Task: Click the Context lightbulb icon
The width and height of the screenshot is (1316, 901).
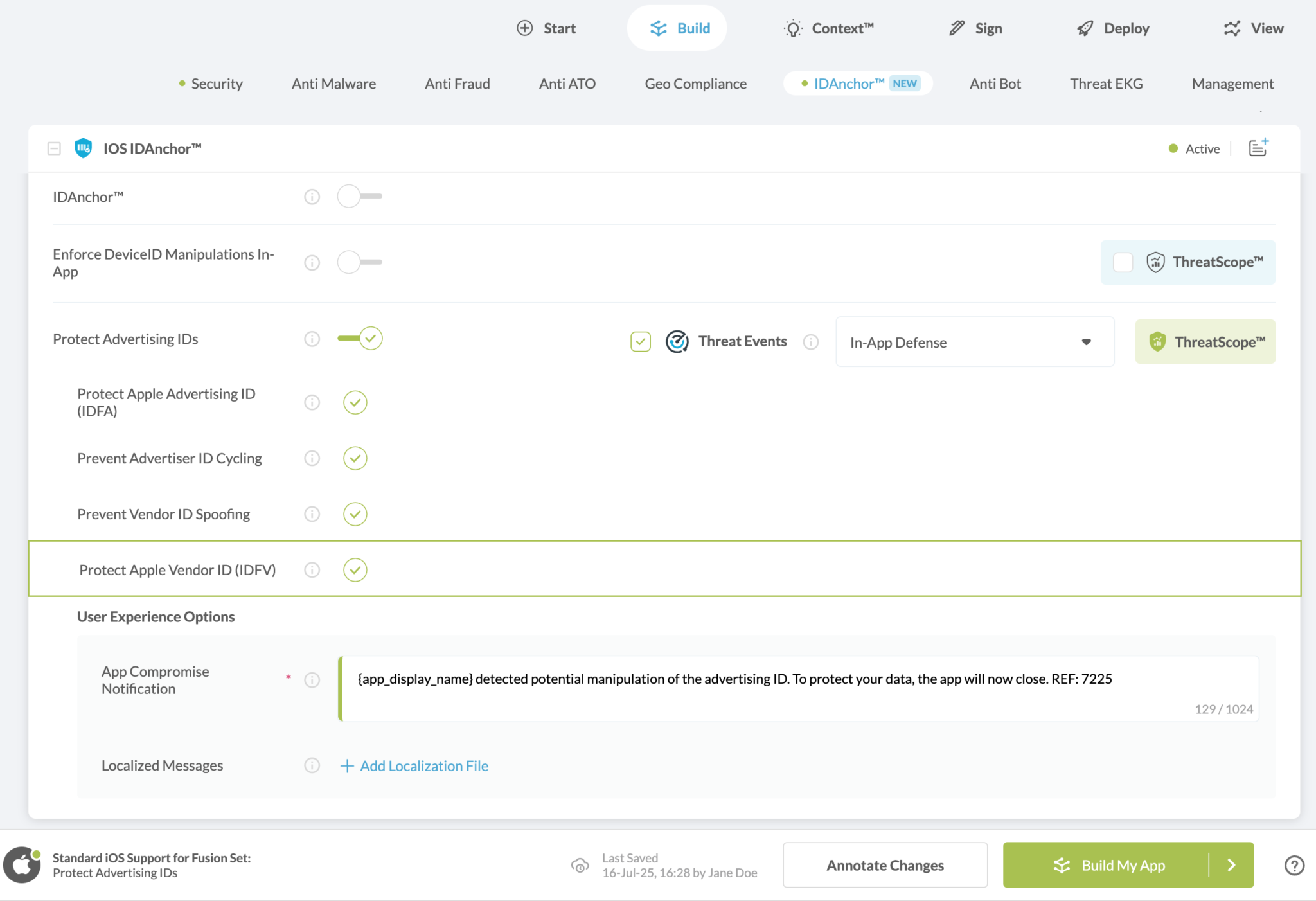Action: click(x=792, y=28)
